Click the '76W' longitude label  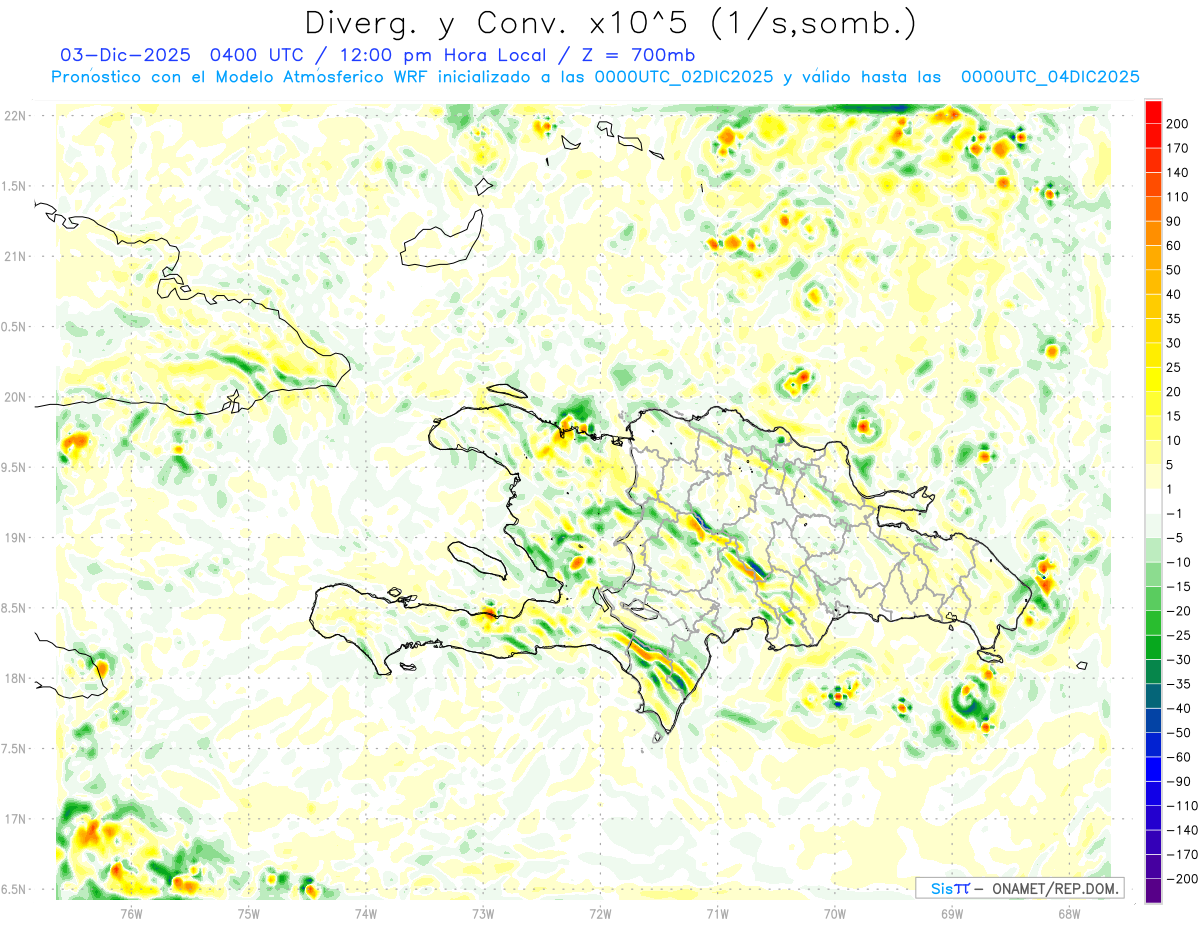click(131, 913)
